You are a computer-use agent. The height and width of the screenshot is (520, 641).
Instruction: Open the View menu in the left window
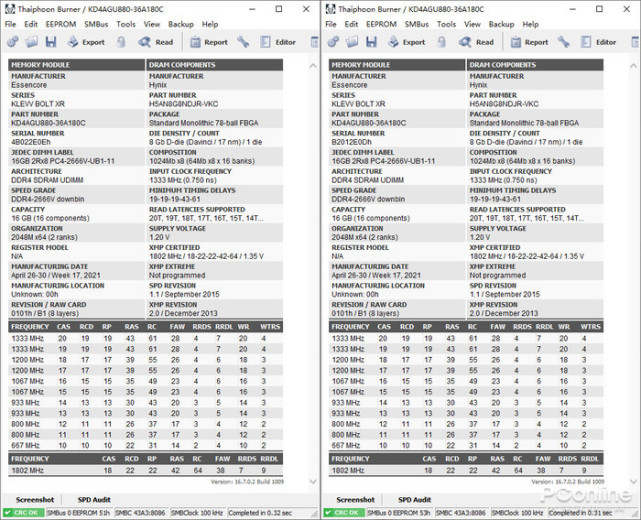152,25
